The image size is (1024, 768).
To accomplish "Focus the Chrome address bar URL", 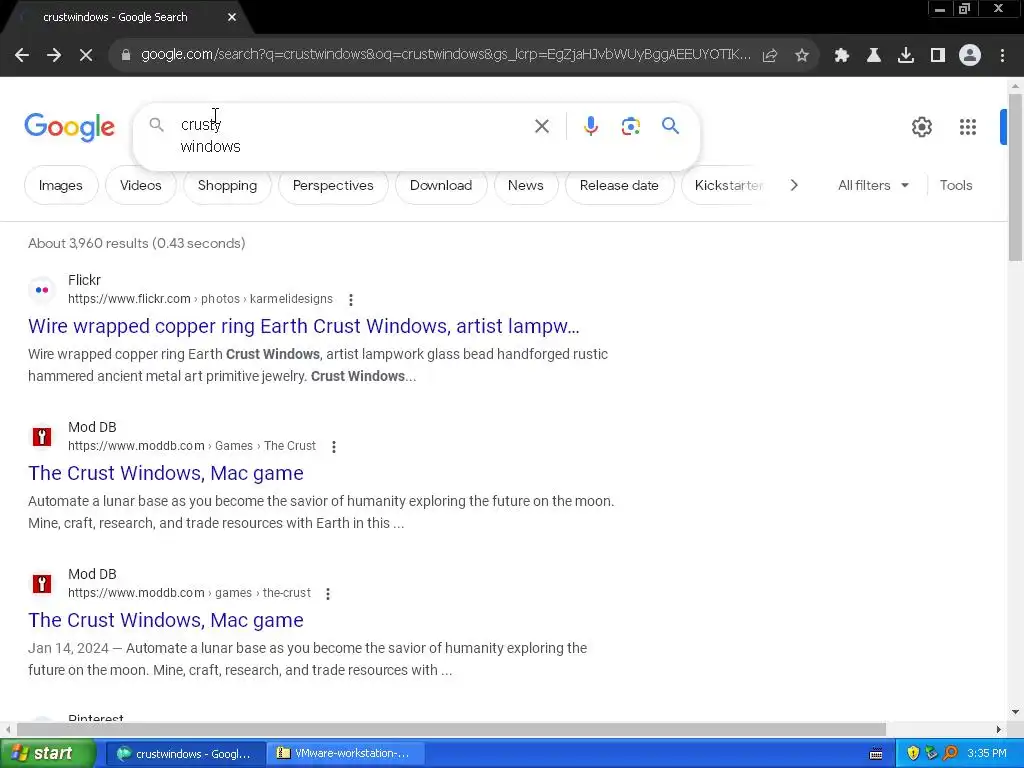I will 446,56.
